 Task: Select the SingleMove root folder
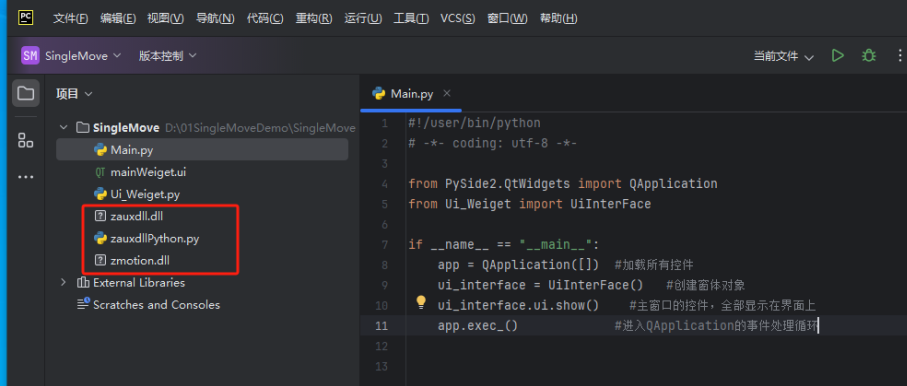pyautogui.click(x=126, y=128)
